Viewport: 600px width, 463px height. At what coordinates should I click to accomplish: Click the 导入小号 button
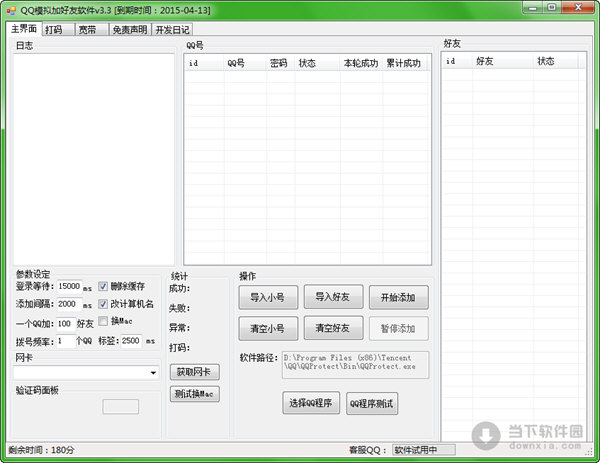[268, 297]
